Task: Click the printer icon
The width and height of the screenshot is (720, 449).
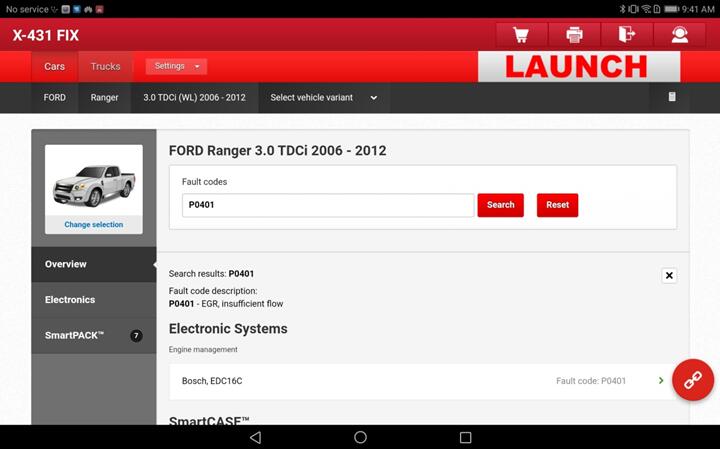Action: pyautogui.click(x=574, y=35)
